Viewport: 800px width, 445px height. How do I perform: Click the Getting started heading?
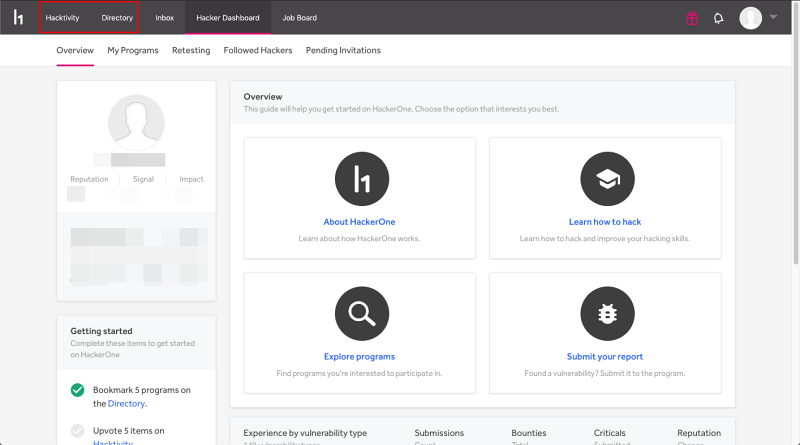pyautogui.click(x=101, y=331)
